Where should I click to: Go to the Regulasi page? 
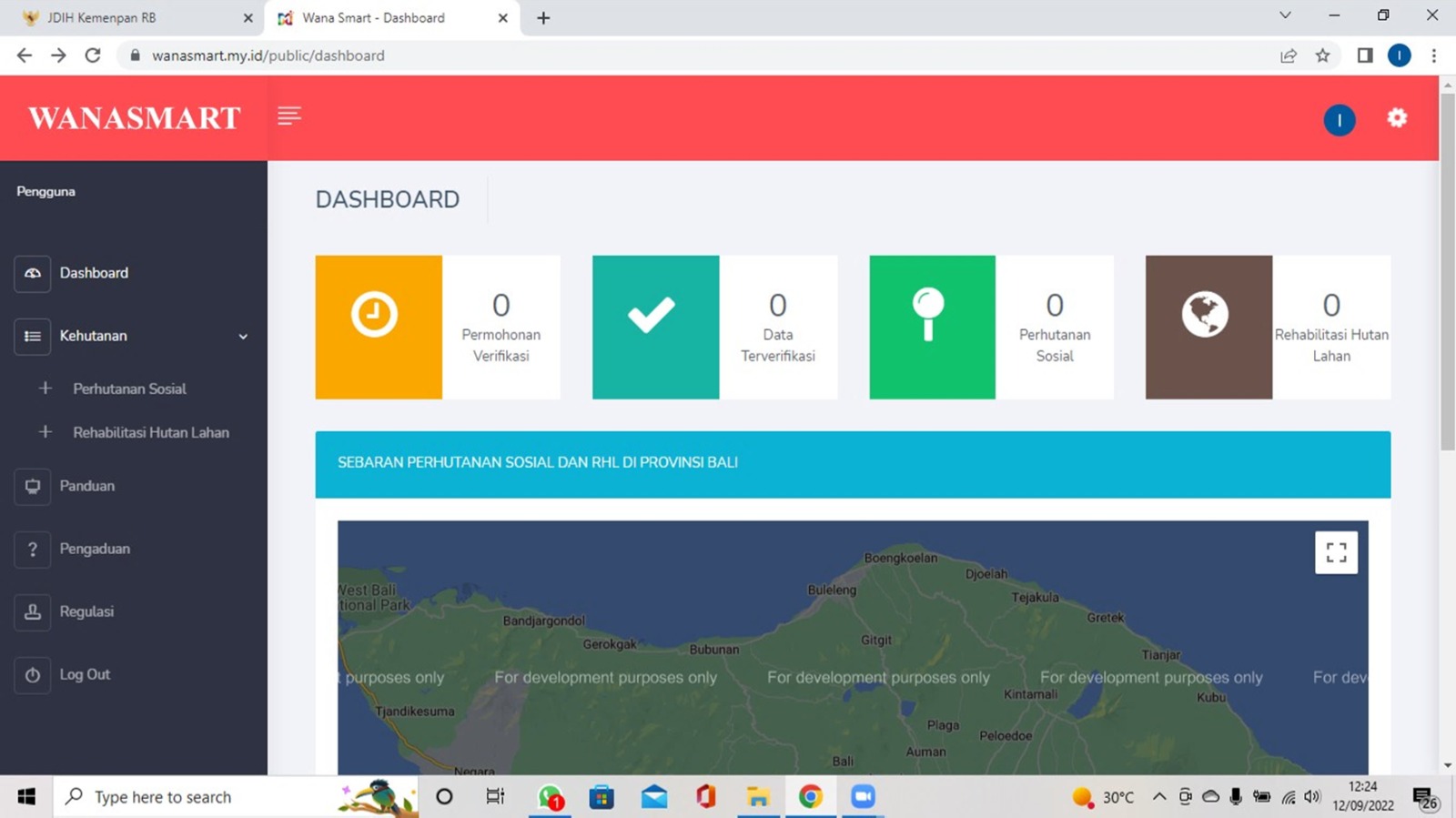pyautogui.click(x=86, y=611)
